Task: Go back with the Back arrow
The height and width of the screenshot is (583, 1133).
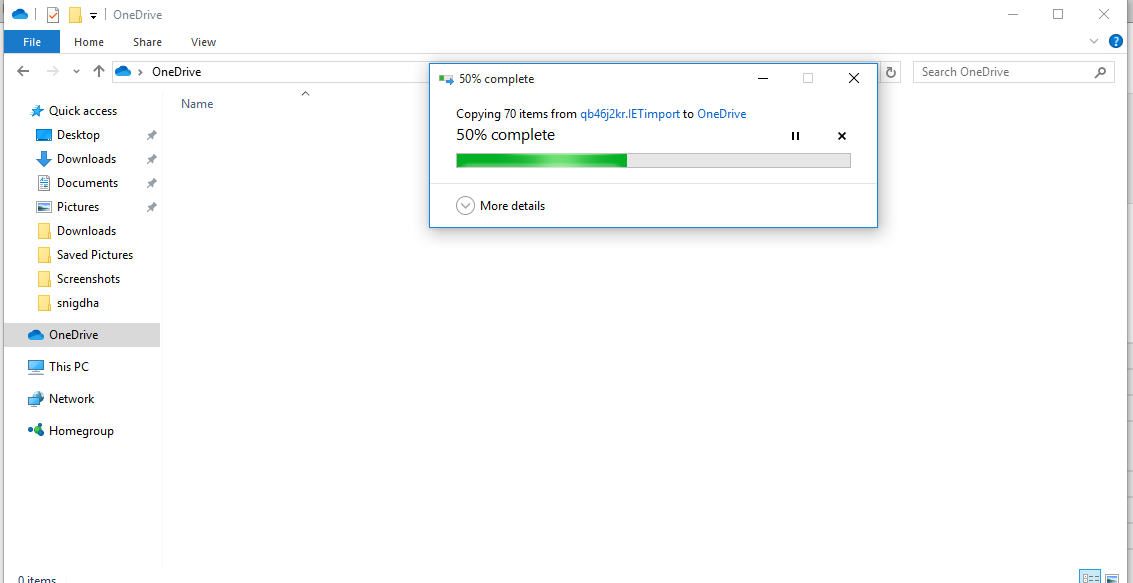Action: 23,72
